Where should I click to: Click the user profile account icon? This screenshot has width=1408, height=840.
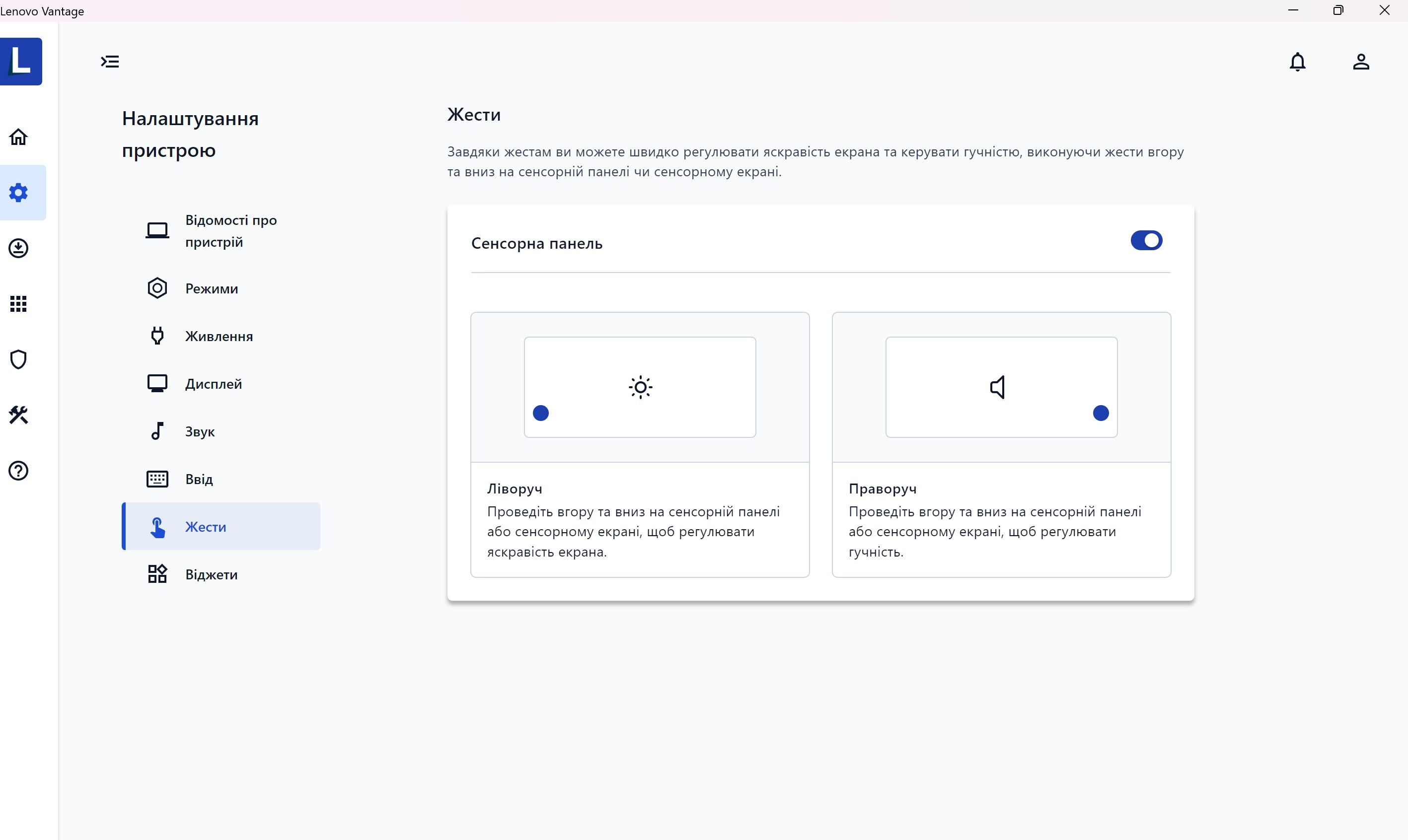click(1361, 62)
